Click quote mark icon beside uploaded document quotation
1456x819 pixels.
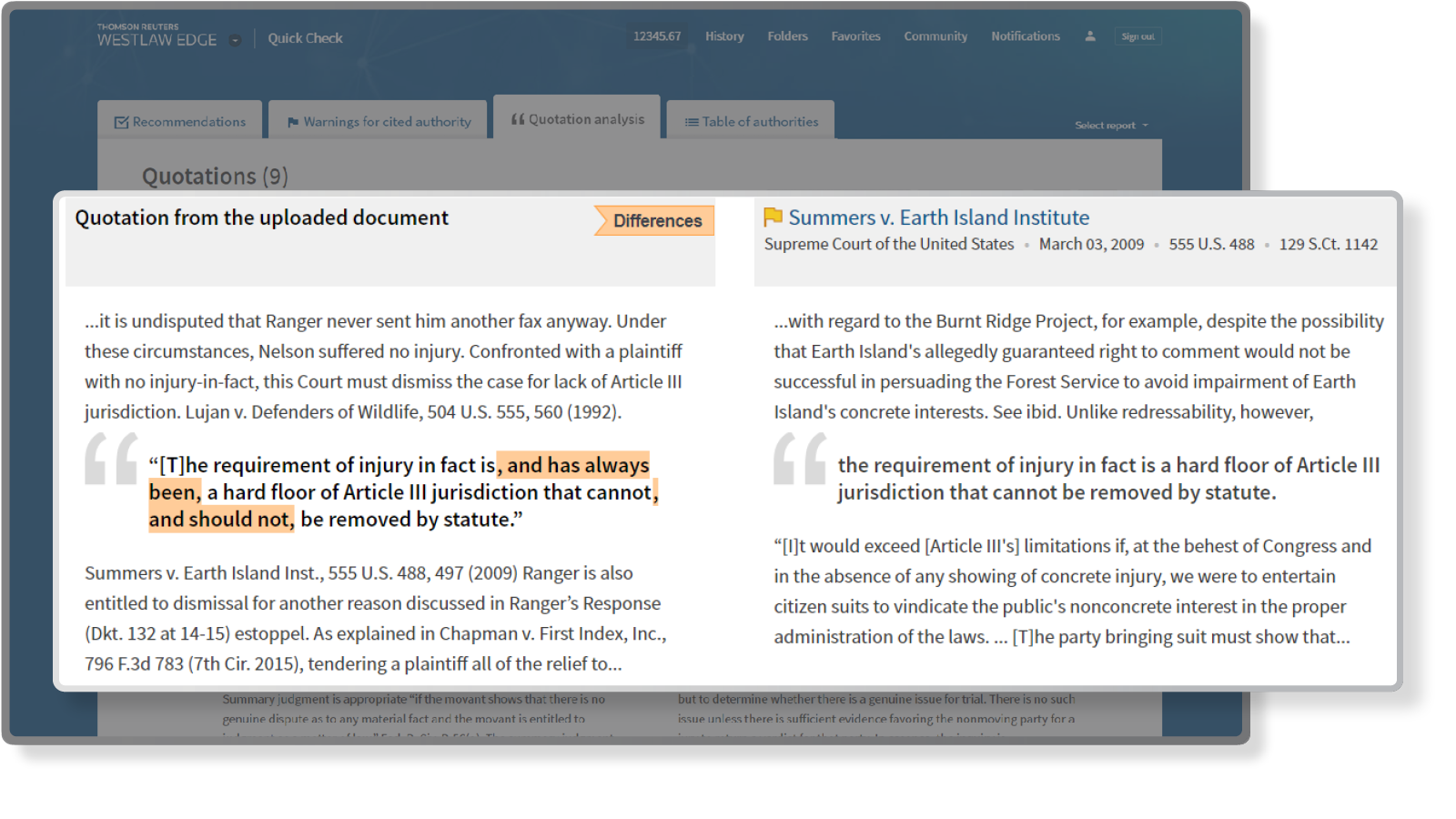coord(111,459)
